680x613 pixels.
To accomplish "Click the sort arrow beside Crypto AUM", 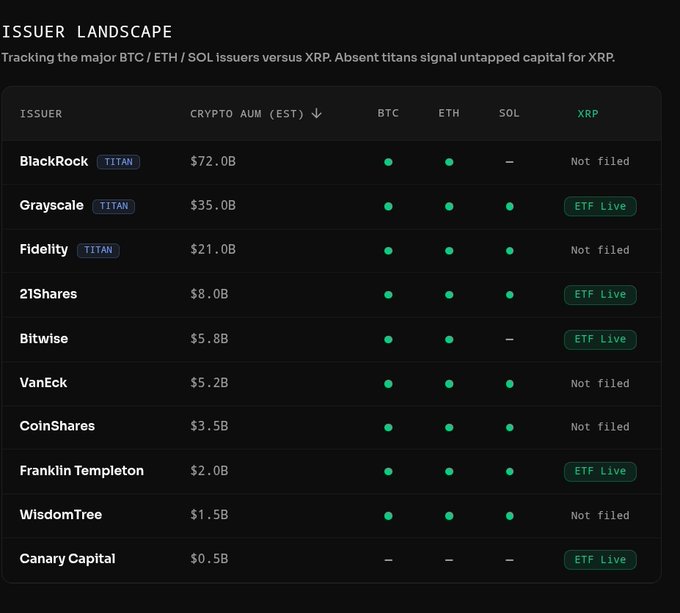I will pyautogui.click(x=317, y=114).
